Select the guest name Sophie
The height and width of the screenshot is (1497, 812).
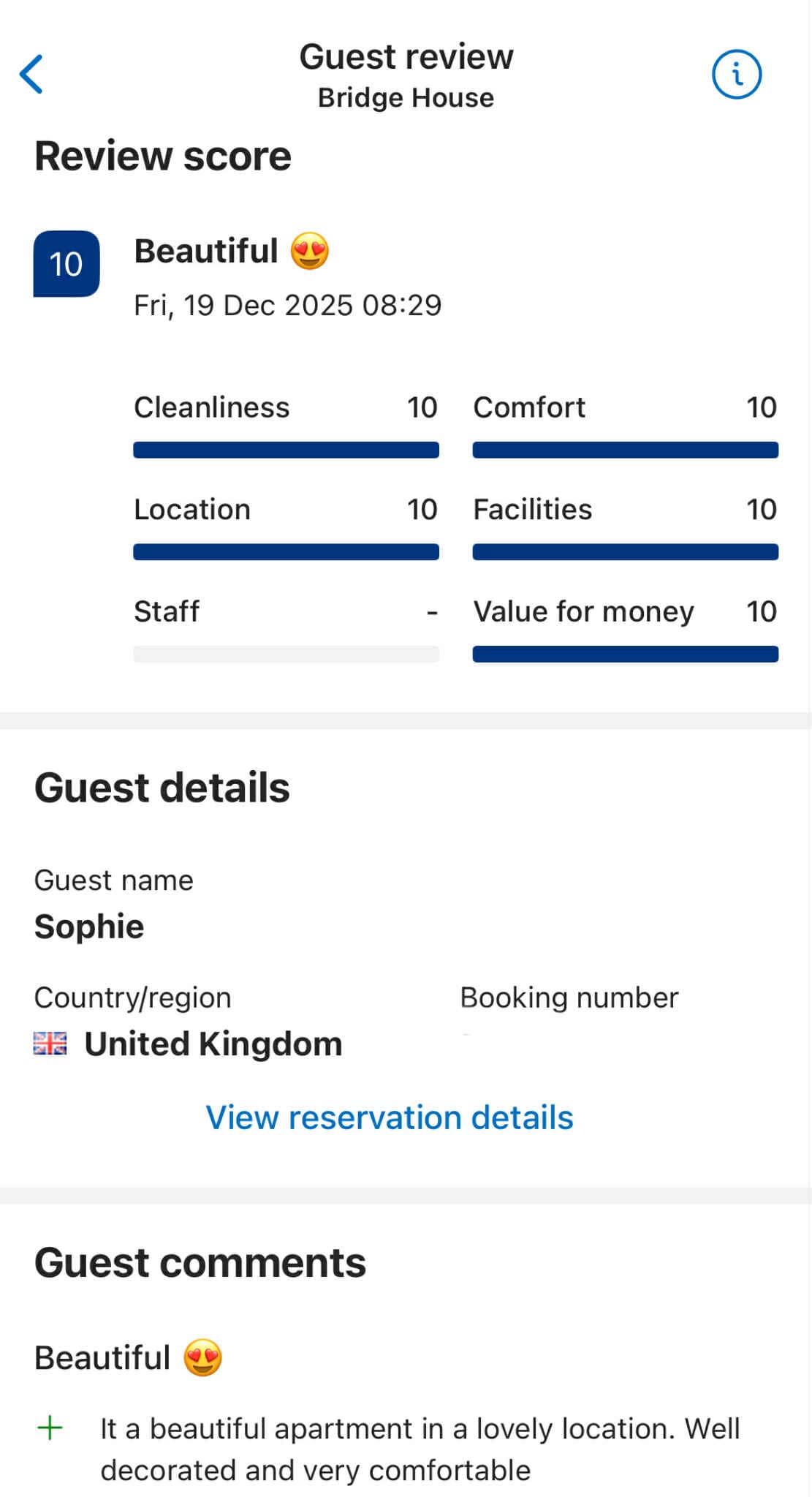click(89, 927)
